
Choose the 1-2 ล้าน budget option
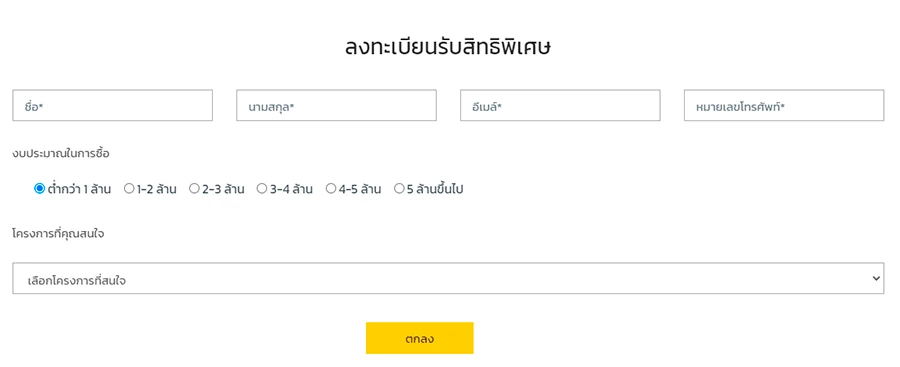click(x=129, y=188)
